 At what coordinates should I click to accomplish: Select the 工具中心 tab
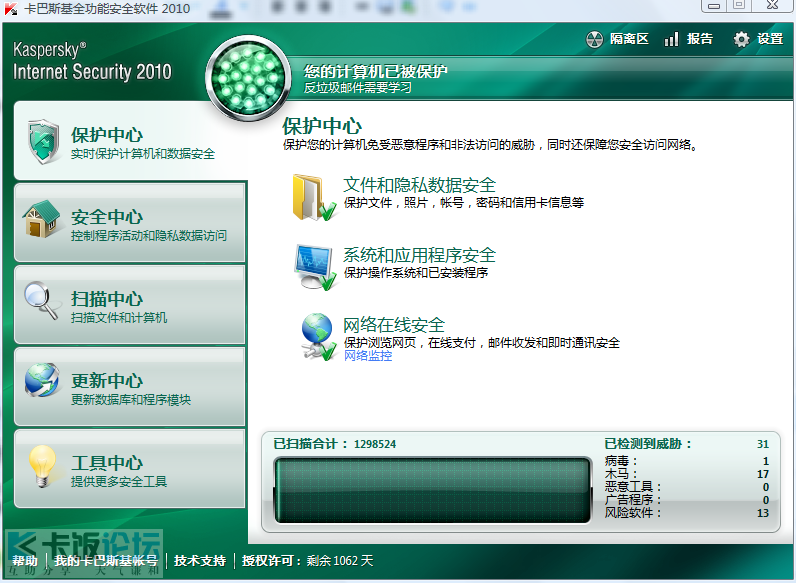[x=130, y=468]
